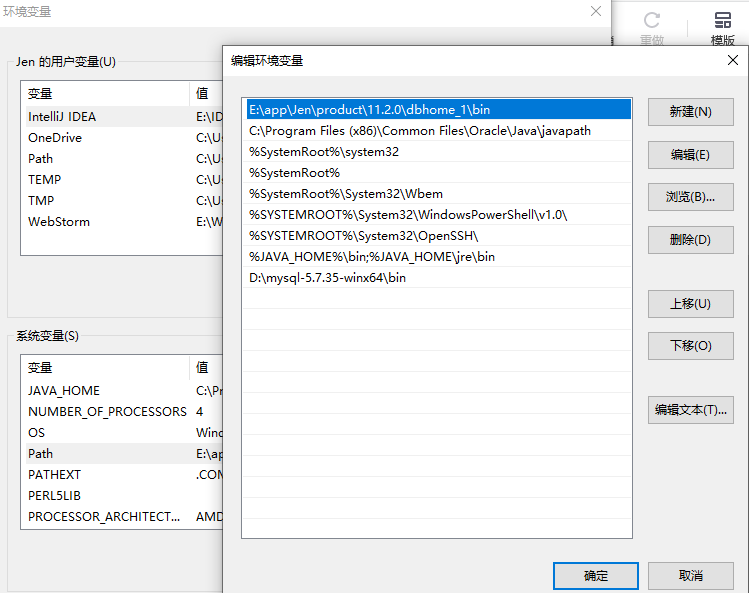Select the %SystemRoot%\System32\Wbem entry
The height and width of the screenshot is (593, 749).
pos(439,194)
